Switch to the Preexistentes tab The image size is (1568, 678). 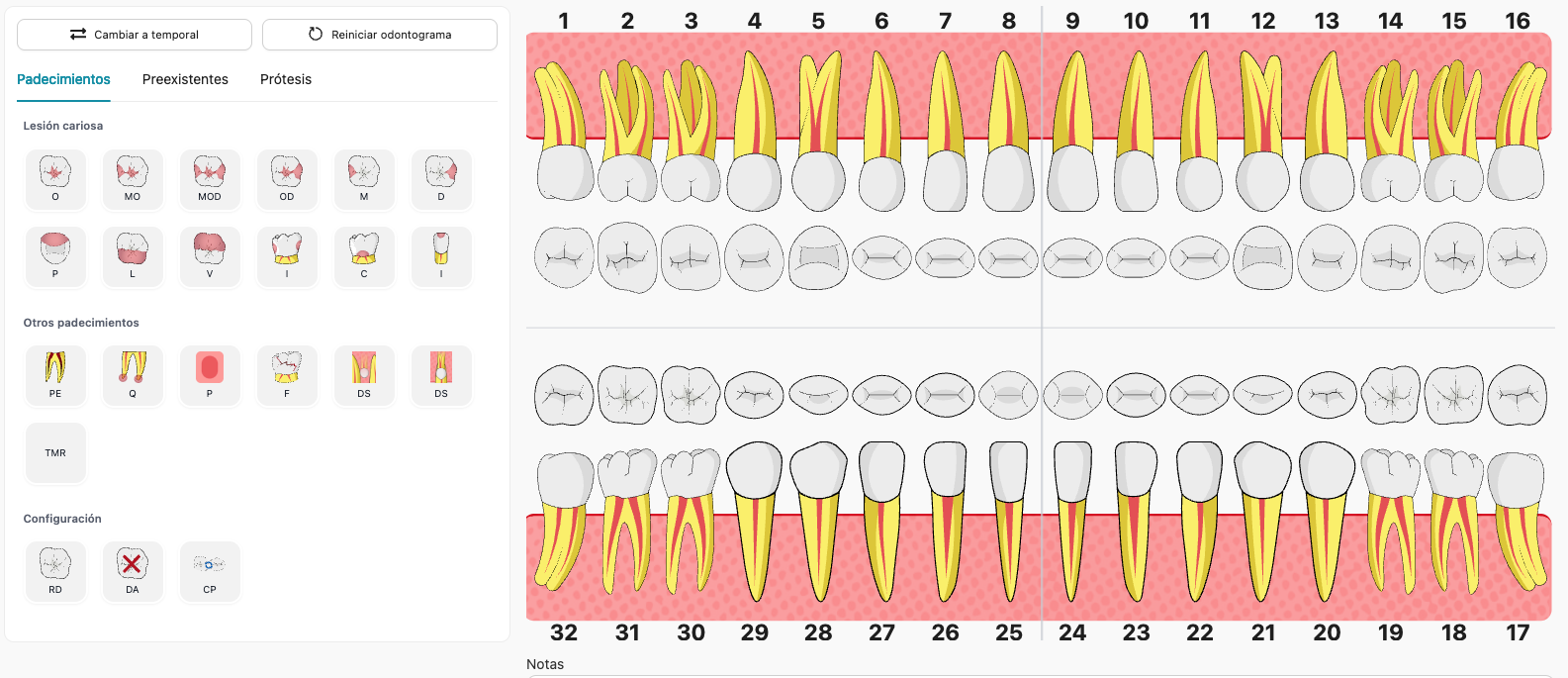[185, 79]
